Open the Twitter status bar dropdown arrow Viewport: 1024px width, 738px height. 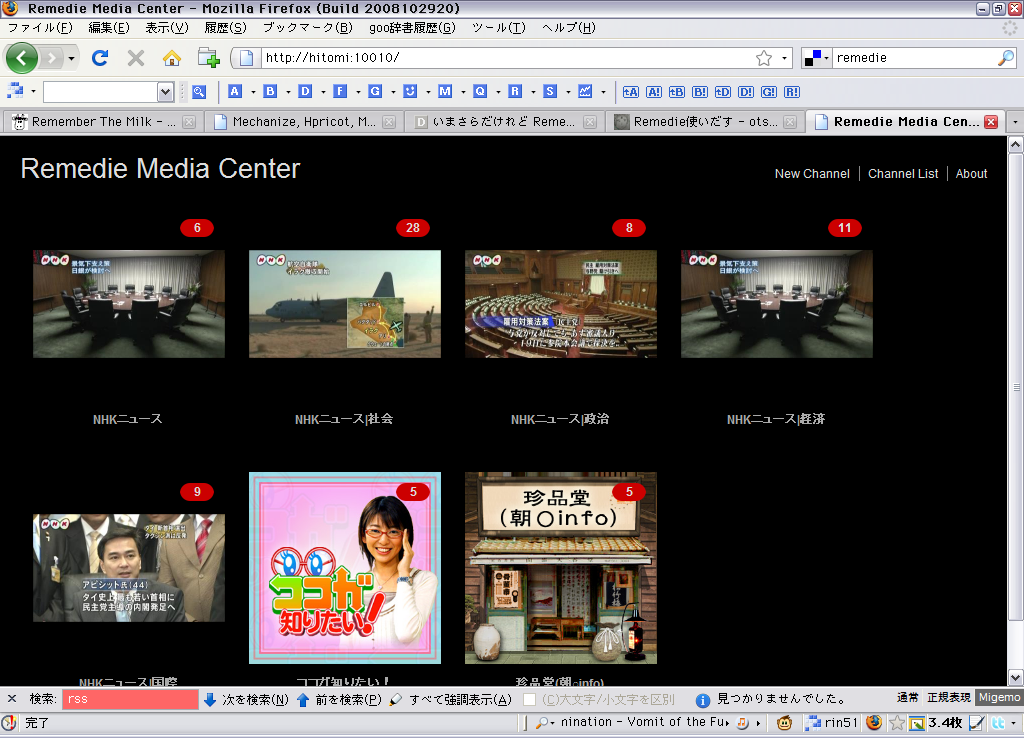(1013, 722)
